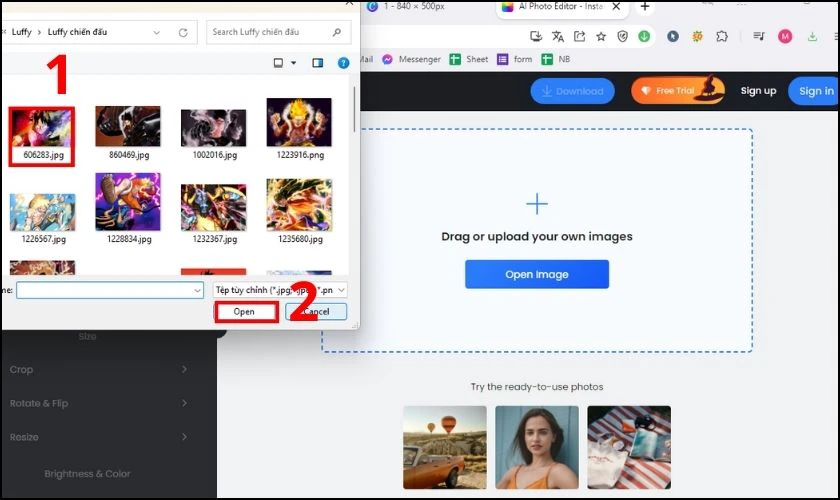Close the AI Photo Editor tab
Screen dimensions: 840x500
coord(616,6)
